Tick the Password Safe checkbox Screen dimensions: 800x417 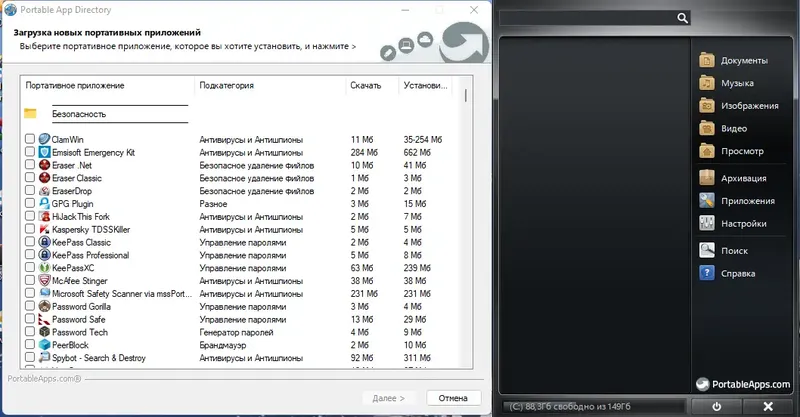pyautogui.click(x=30, y=319)
